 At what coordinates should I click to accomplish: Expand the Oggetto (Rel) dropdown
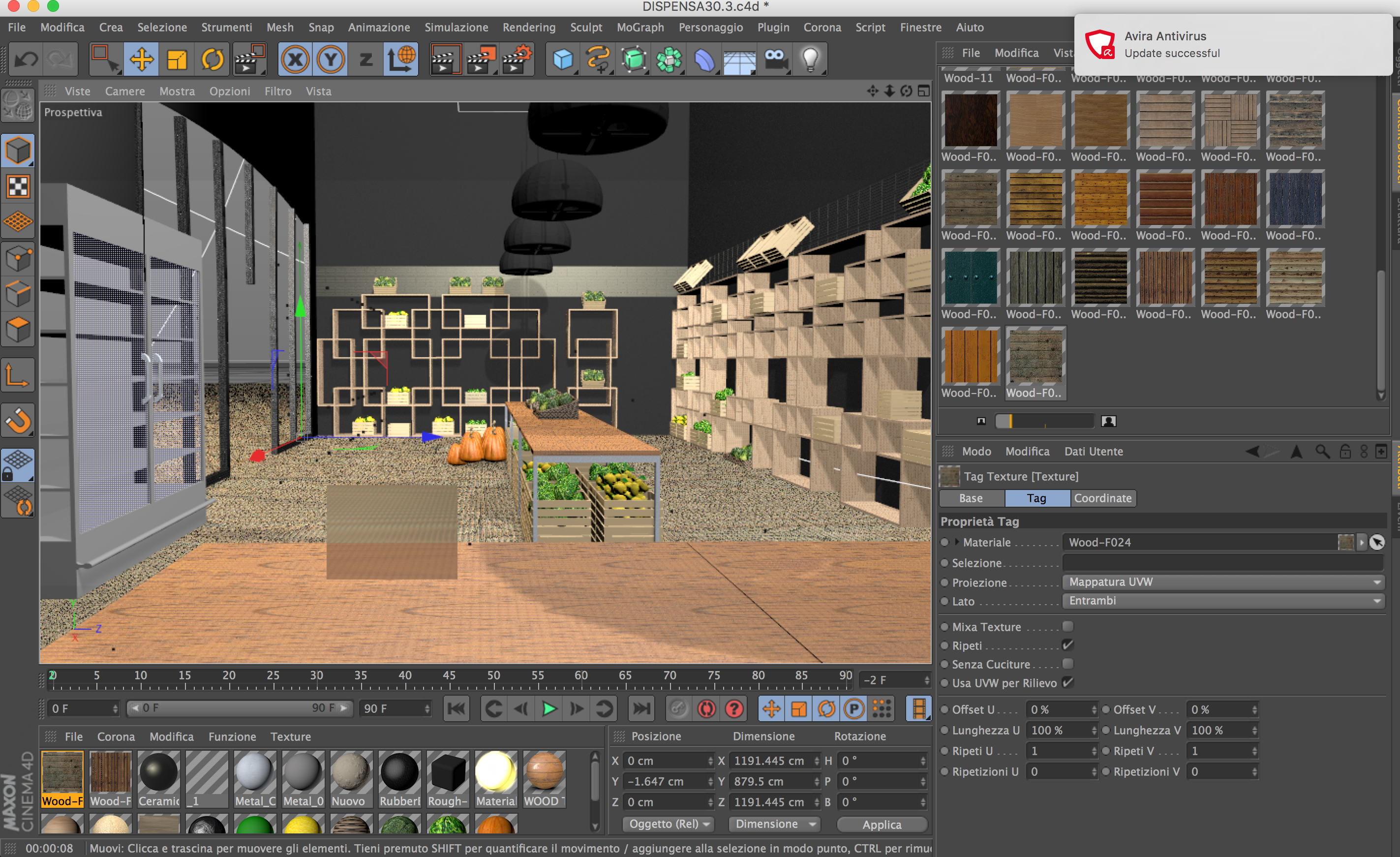tap(668, 824)
